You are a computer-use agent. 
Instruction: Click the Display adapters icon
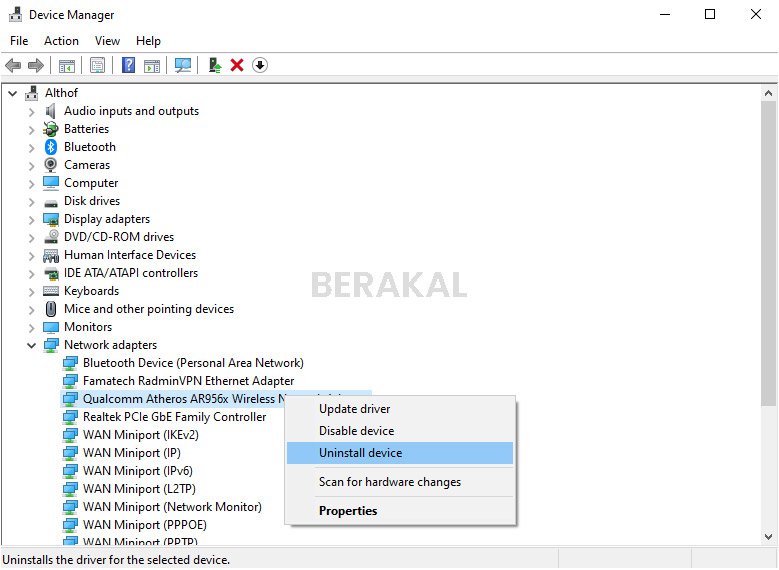(51, 219)
